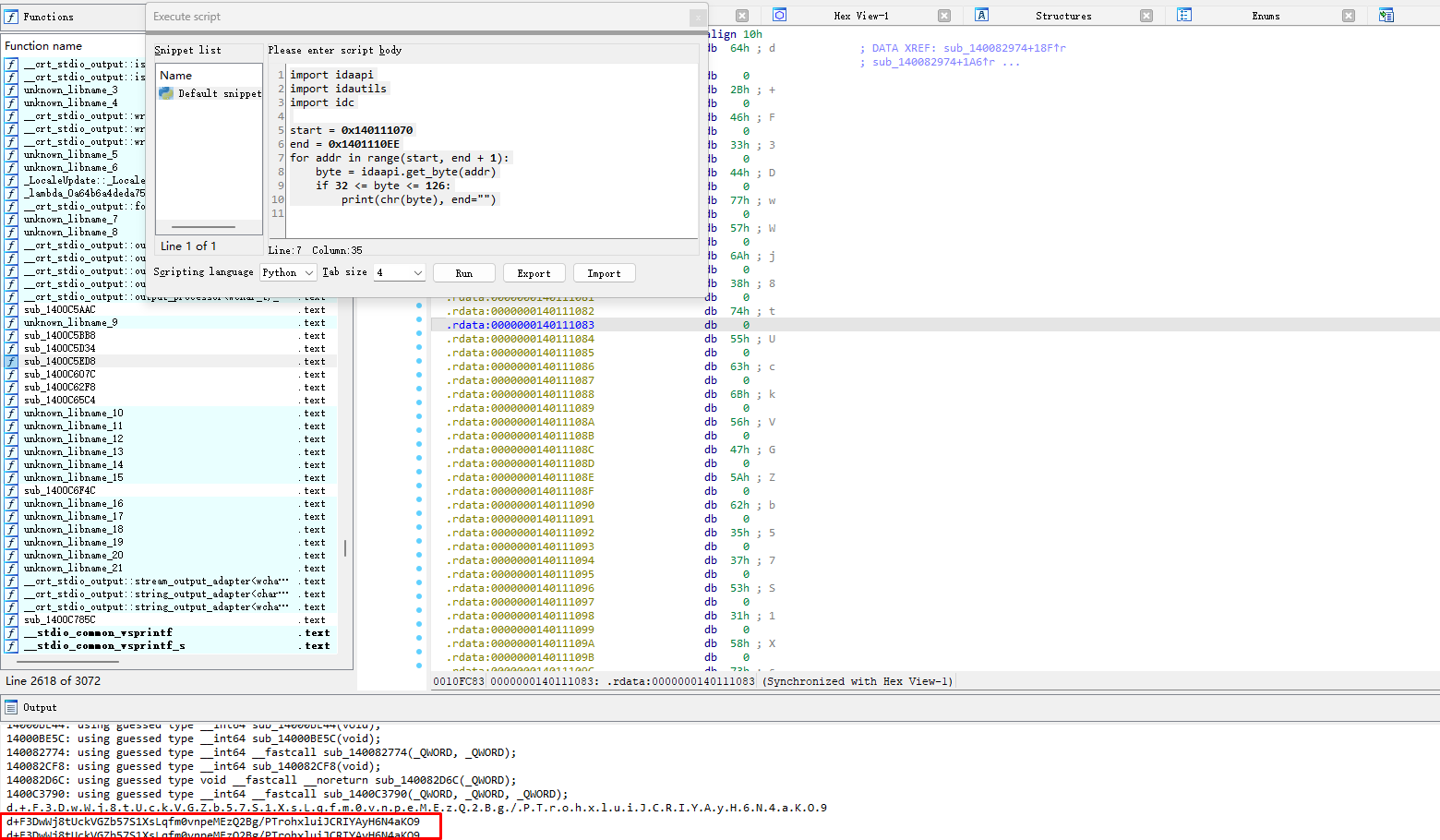Click address .rdata:0000000140111084 in disassembly
Screen dimensions: 1440x840
coord(521,339)
